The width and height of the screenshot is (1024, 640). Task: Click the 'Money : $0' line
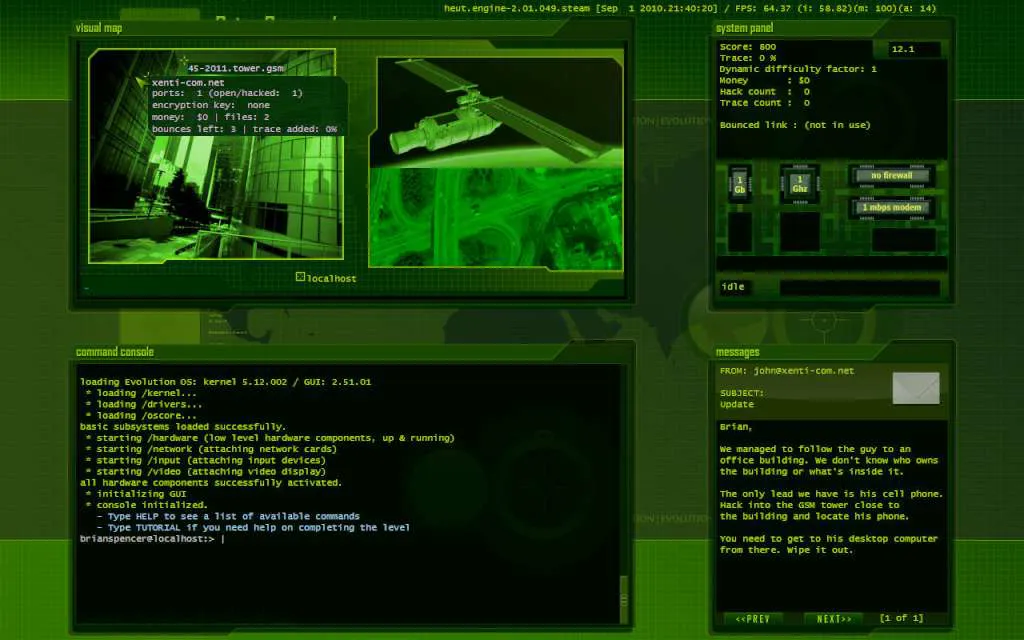pyautogui.click(x=765, y=80)
